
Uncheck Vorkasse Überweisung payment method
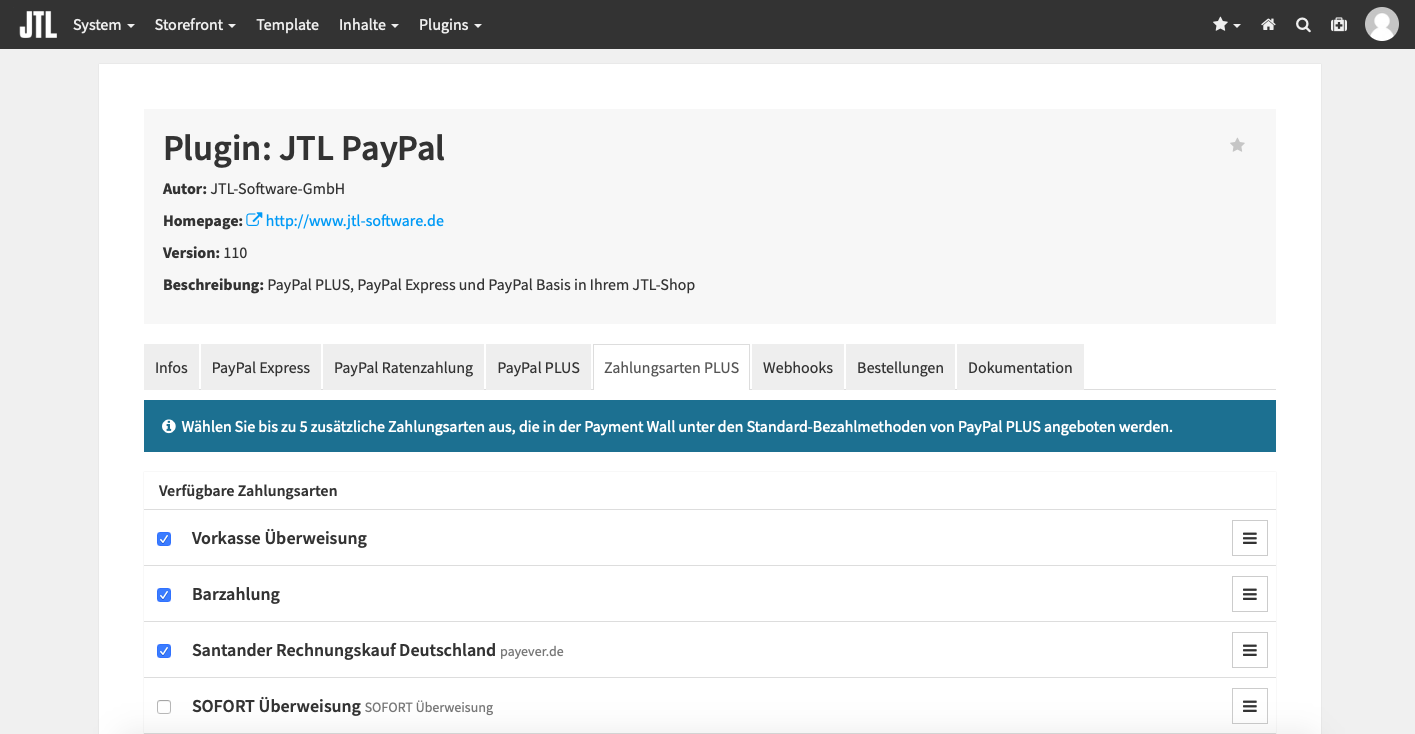click(164, 539)
